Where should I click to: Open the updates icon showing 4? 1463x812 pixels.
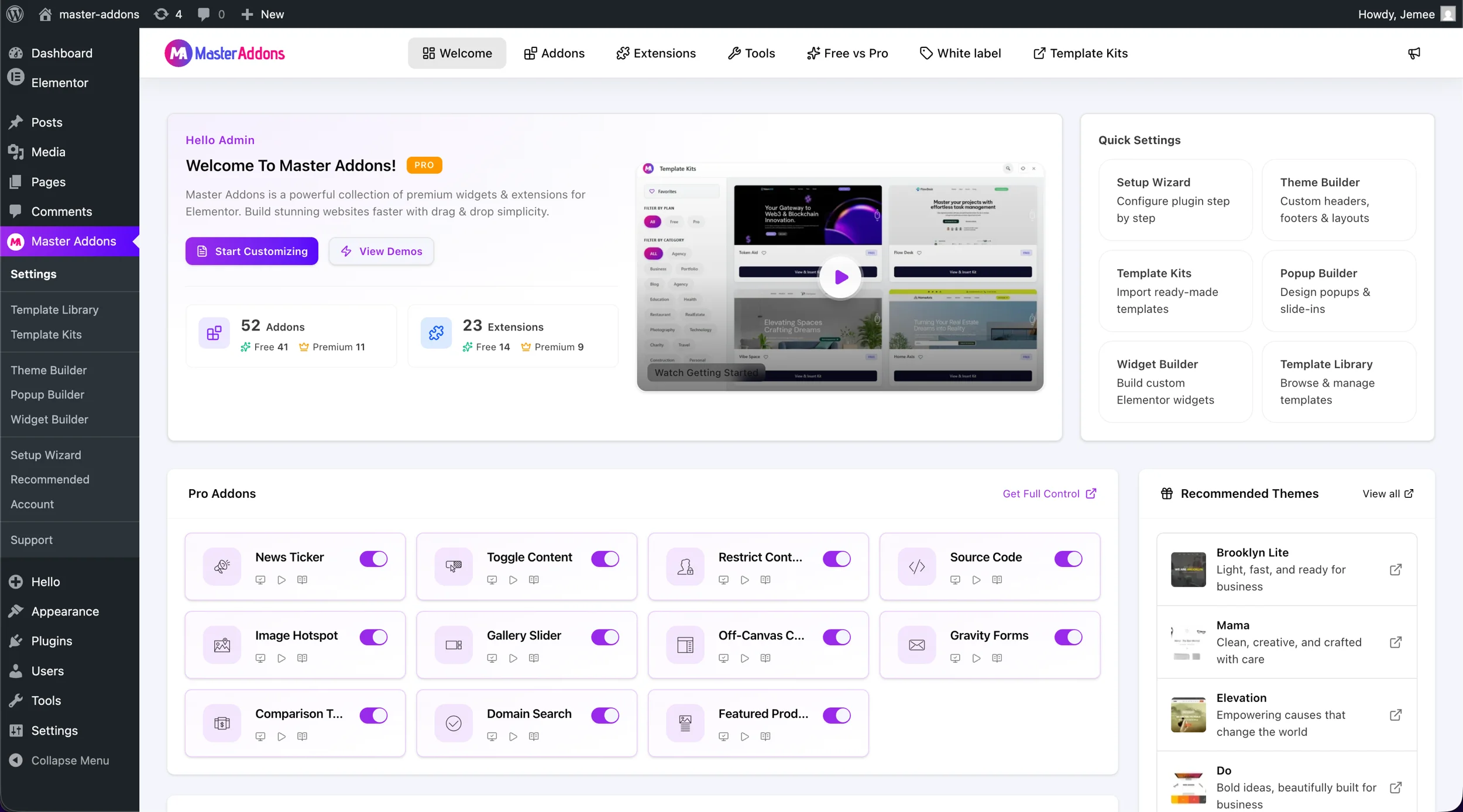tap(168, 14)
